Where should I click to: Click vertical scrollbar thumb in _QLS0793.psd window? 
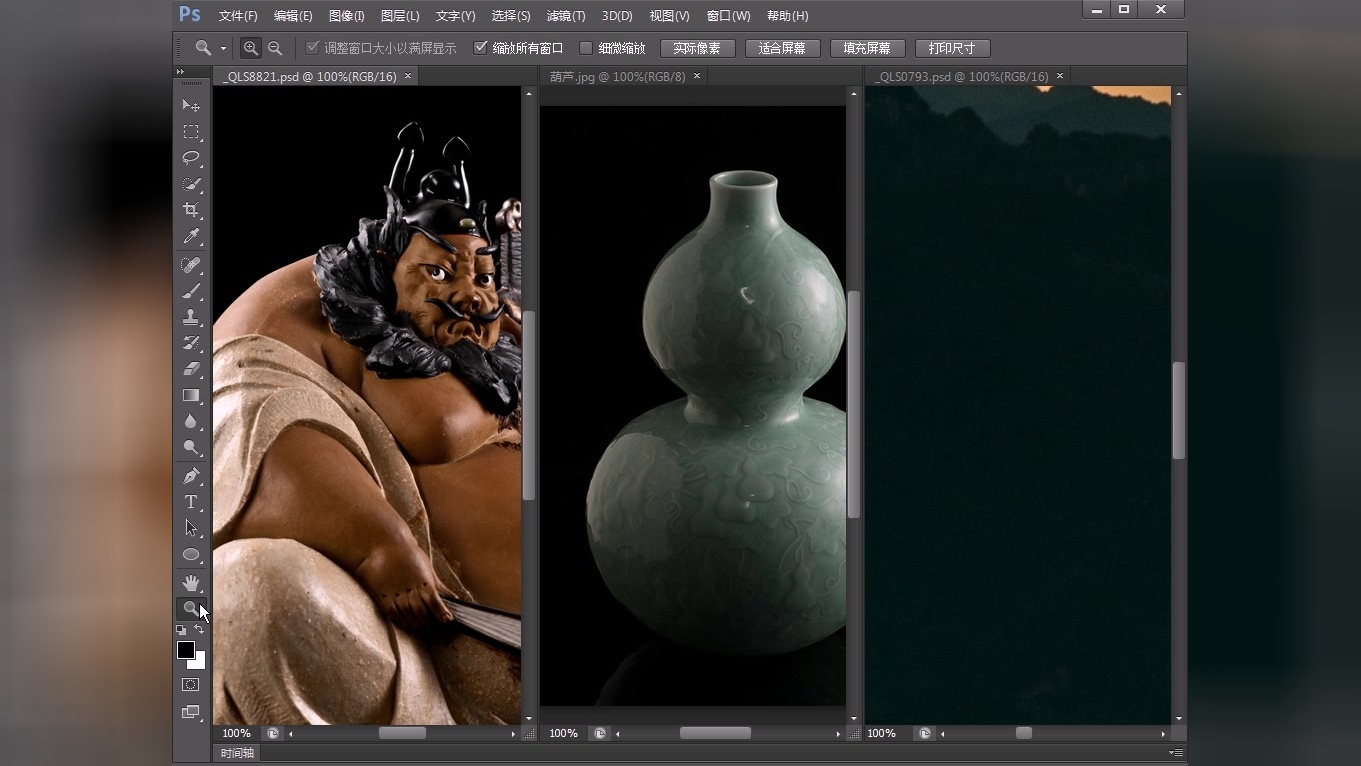point(1179,410)
